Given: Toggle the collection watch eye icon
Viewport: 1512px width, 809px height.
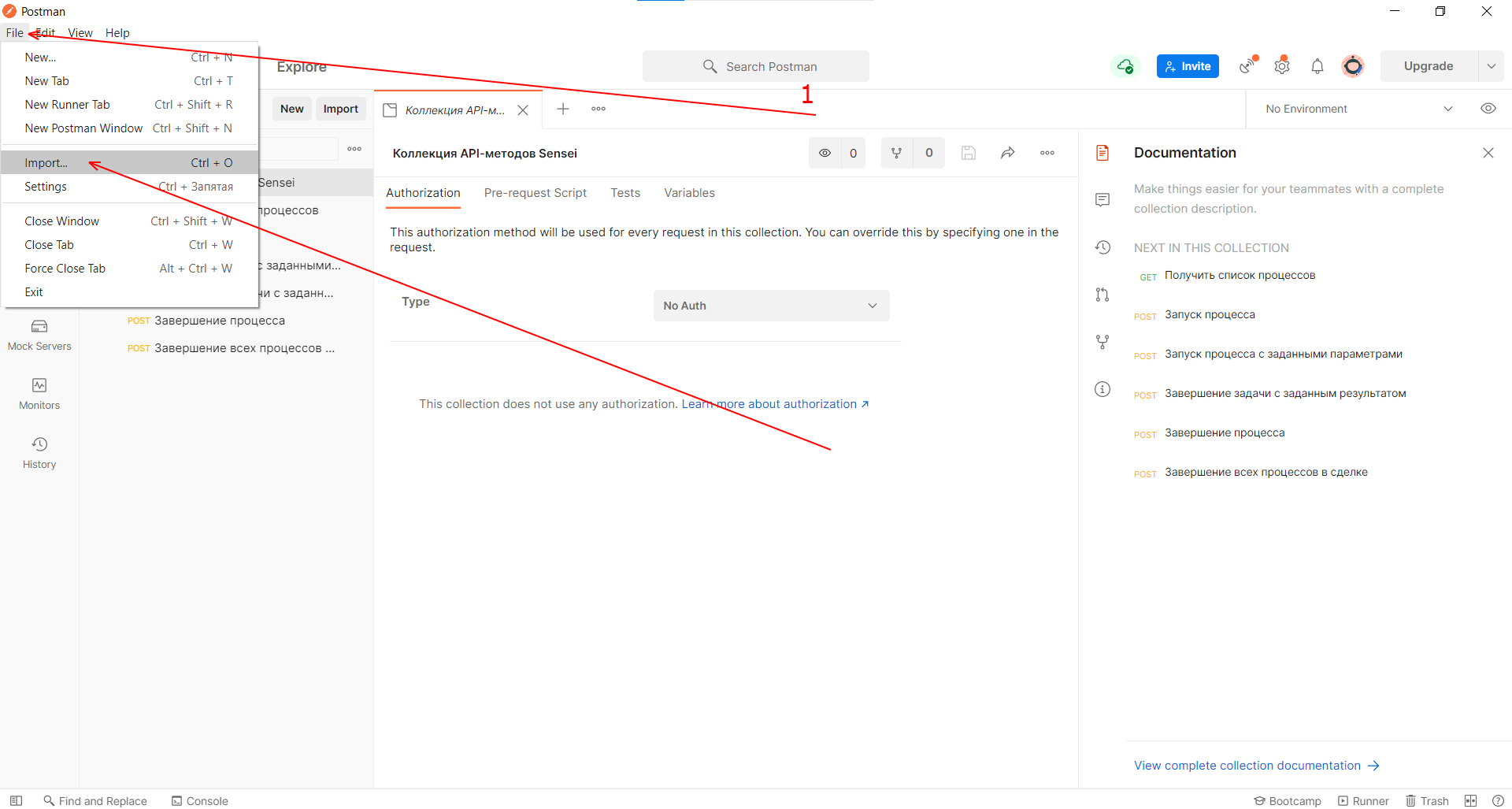Looking at the screenshot, I should tap(825, 153).
